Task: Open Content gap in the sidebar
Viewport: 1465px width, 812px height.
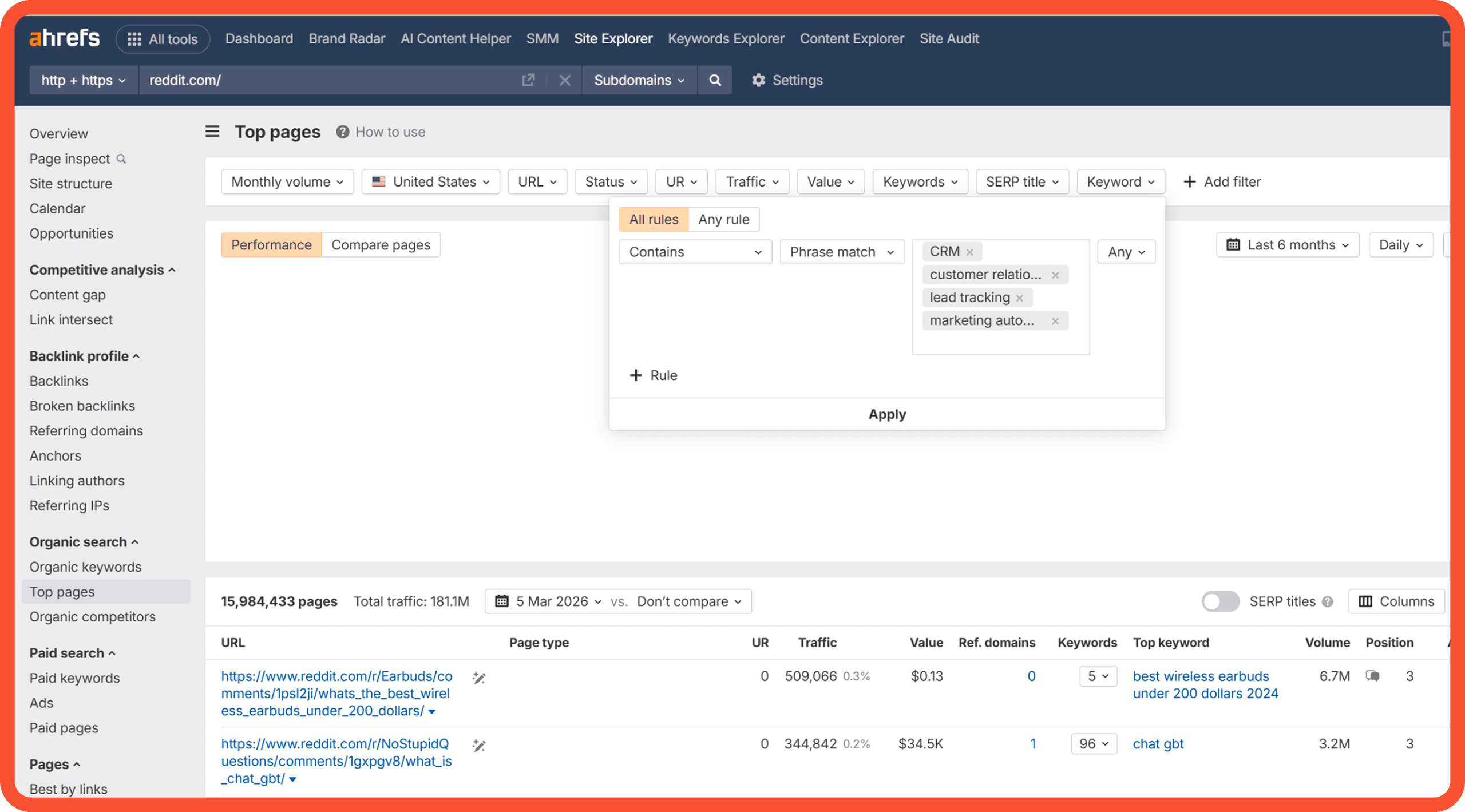Action: pos(68,295)
